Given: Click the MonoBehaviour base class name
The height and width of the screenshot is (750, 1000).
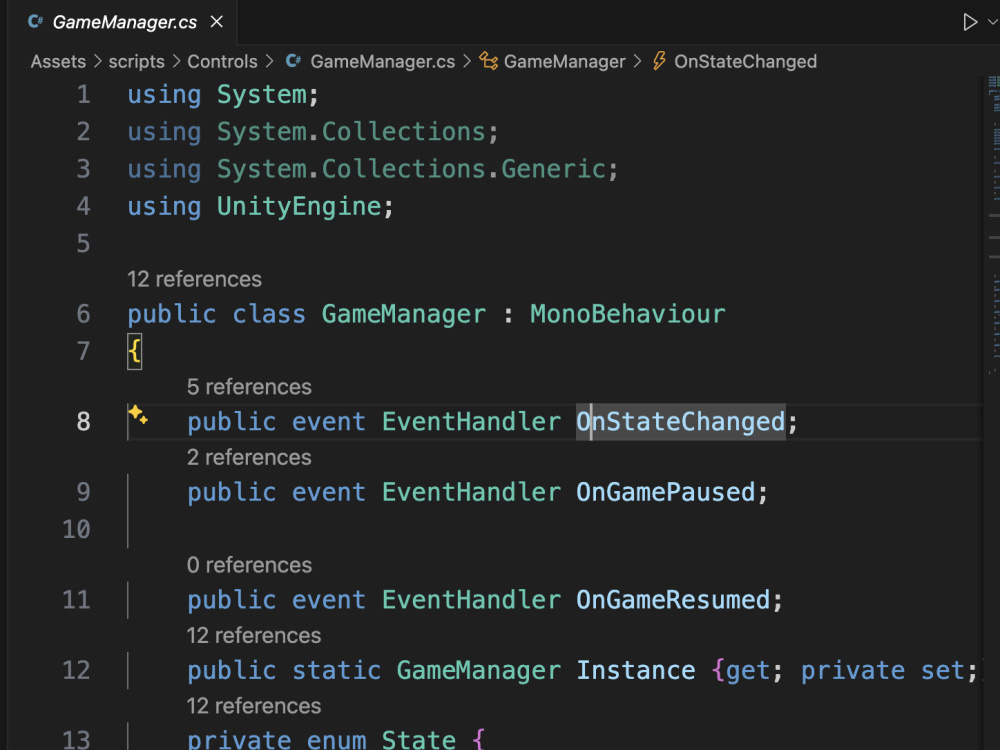Looking at the screenshot, I should pyautogui.click(x=628, y=314).
